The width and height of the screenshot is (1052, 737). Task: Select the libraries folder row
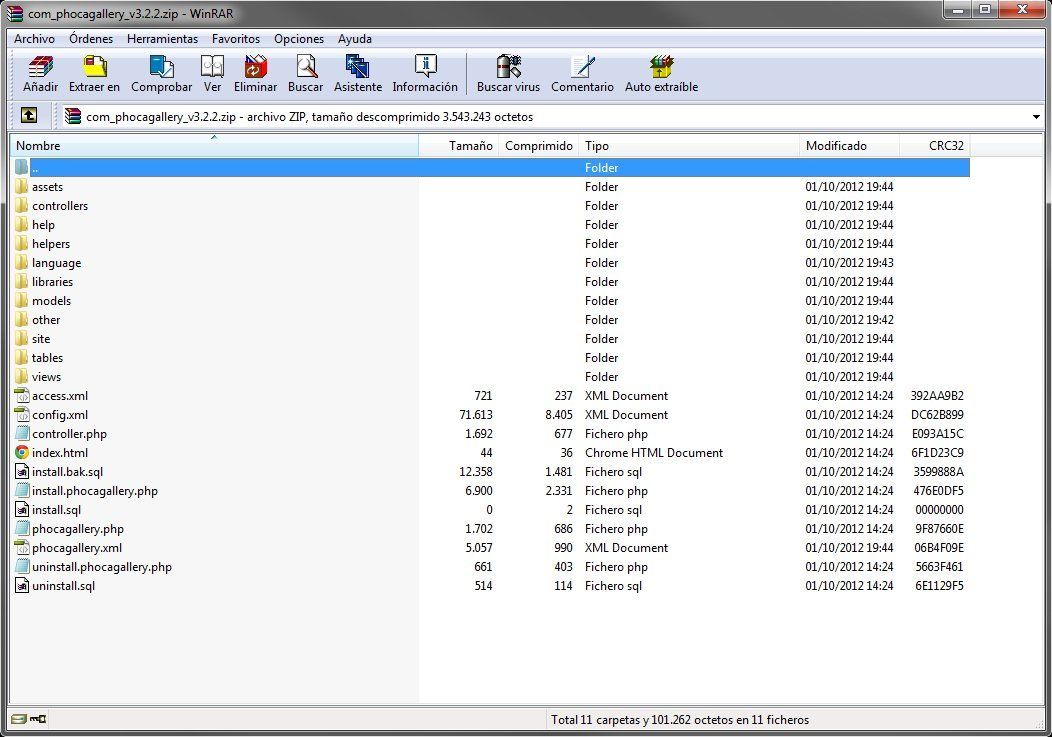pyautogui.click(x=491, y=282)
